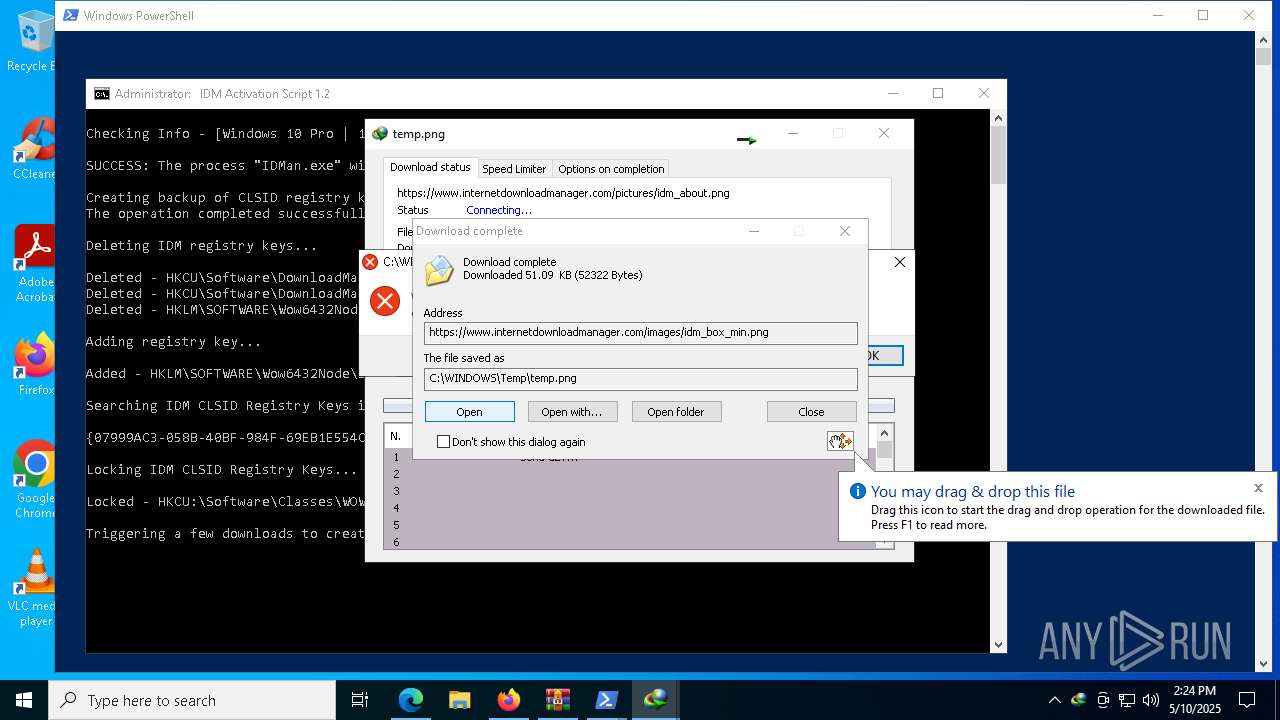The image size is (1280, 720).
Task: Switch to the Download status tab
Action: tap(430, 168)
